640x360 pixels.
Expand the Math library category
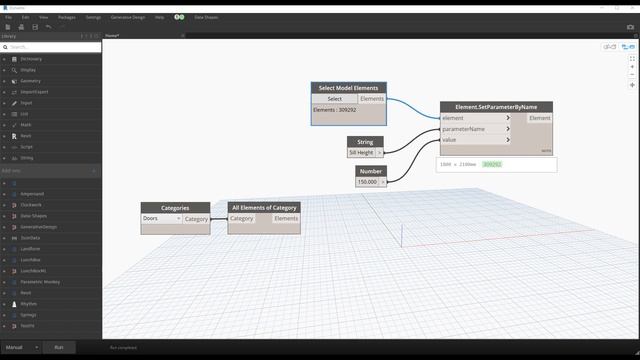pyautogui.click(x=4, y=125)
